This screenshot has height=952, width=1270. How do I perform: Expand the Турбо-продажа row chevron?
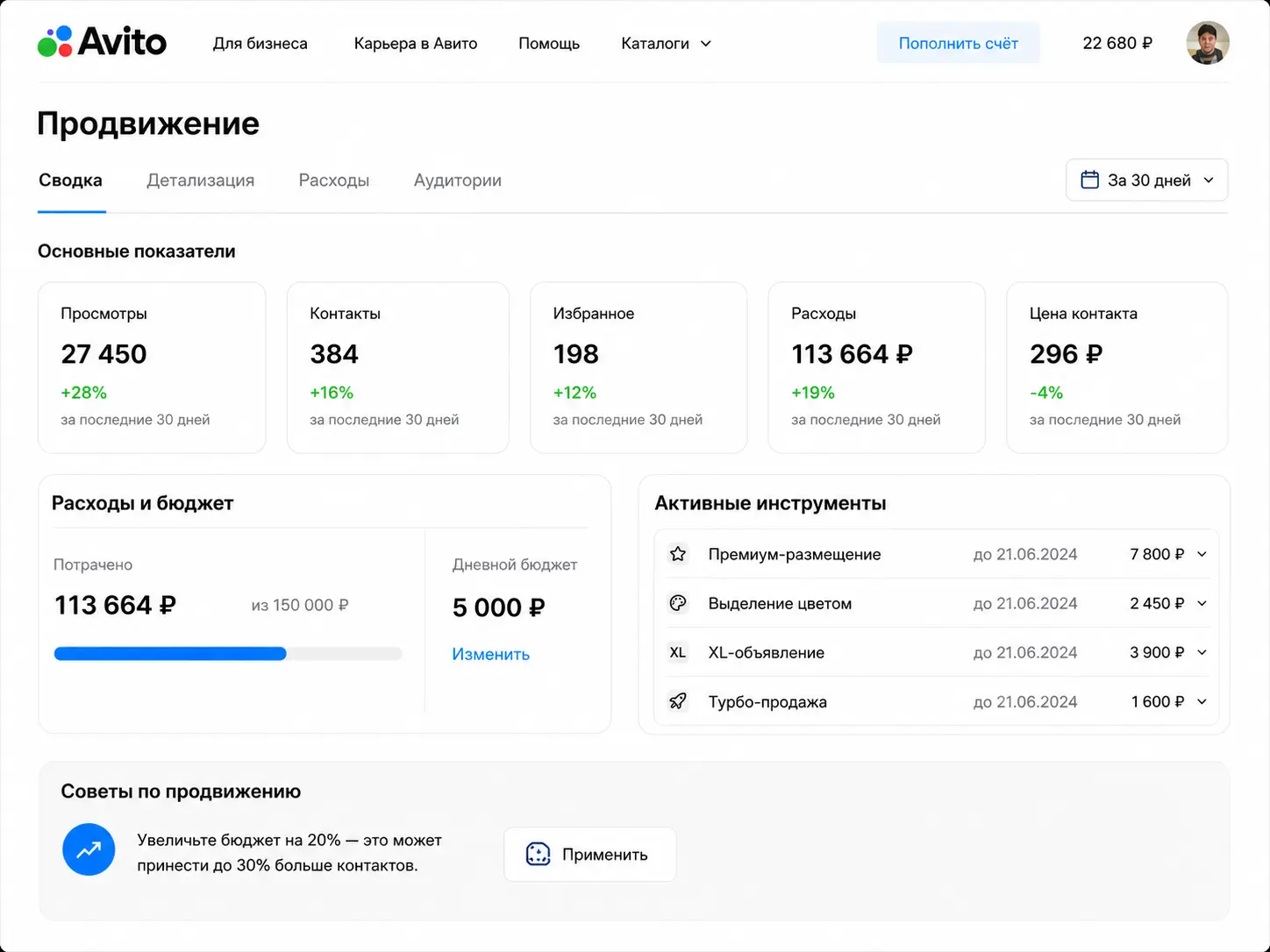pos(1202,701)
